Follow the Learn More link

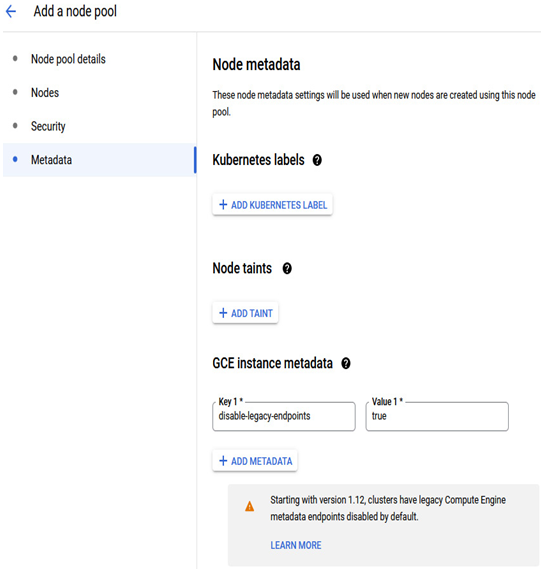[x=296, y=545]
